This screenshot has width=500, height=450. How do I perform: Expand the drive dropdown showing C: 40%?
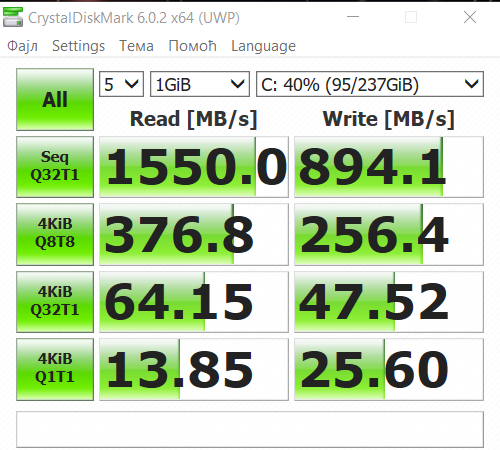(370, 84)
